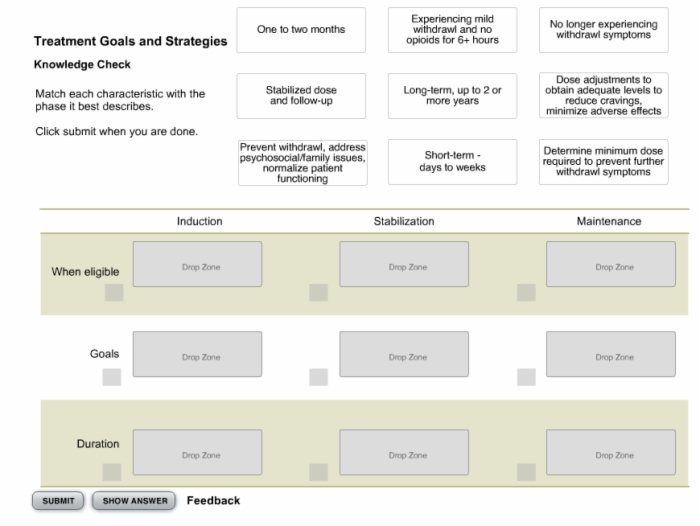Click the SHOW ANSWER button
Image resolution: width=700 pixels, height=526 pixels.
point(134,501)
